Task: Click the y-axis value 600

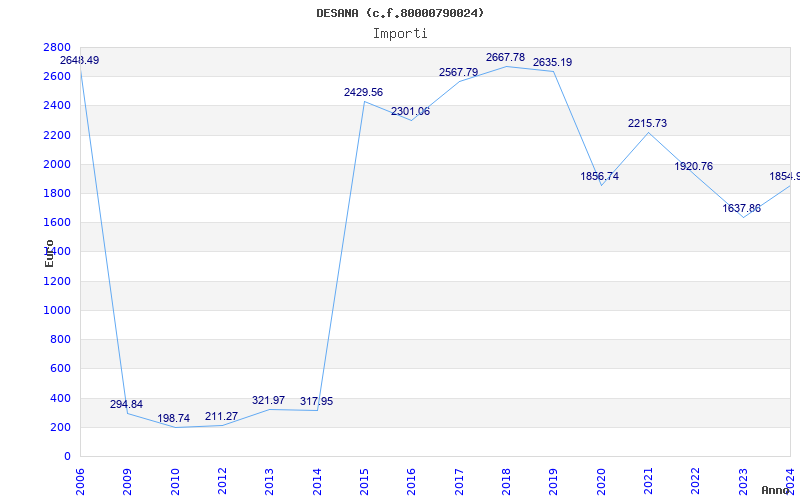Action: click(x=61, y=368)
